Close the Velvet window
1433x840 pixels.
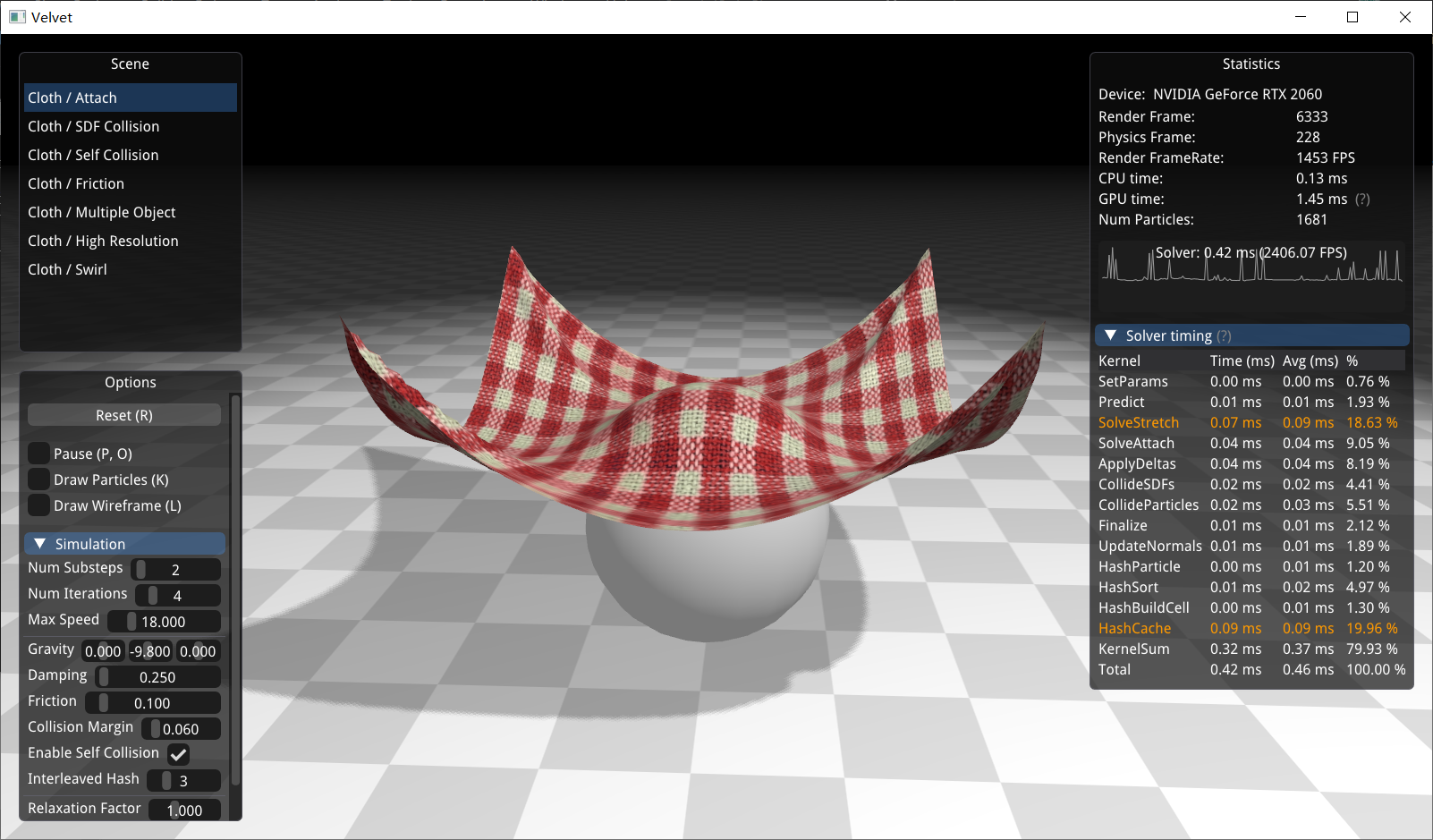1405,17
